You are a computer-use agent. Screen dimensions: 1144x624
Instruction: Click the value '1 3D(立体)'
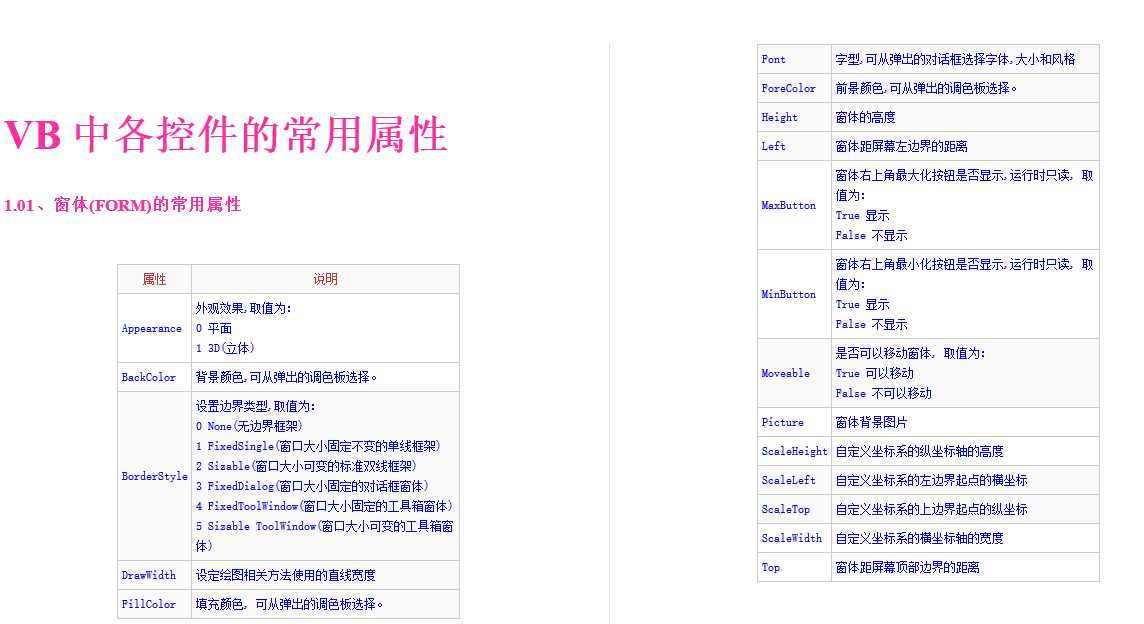tap(225, 348)
